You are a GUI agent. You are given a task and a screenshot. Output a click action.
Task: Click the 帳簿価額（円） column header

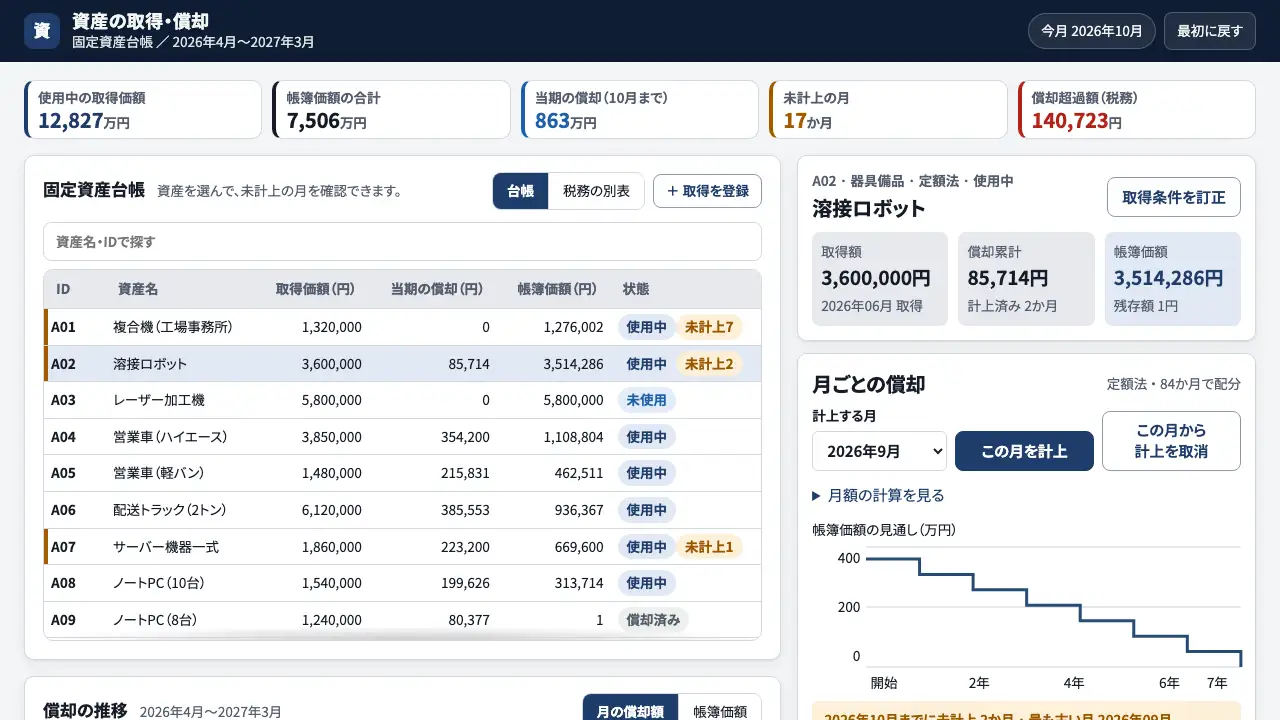[557, 289]
